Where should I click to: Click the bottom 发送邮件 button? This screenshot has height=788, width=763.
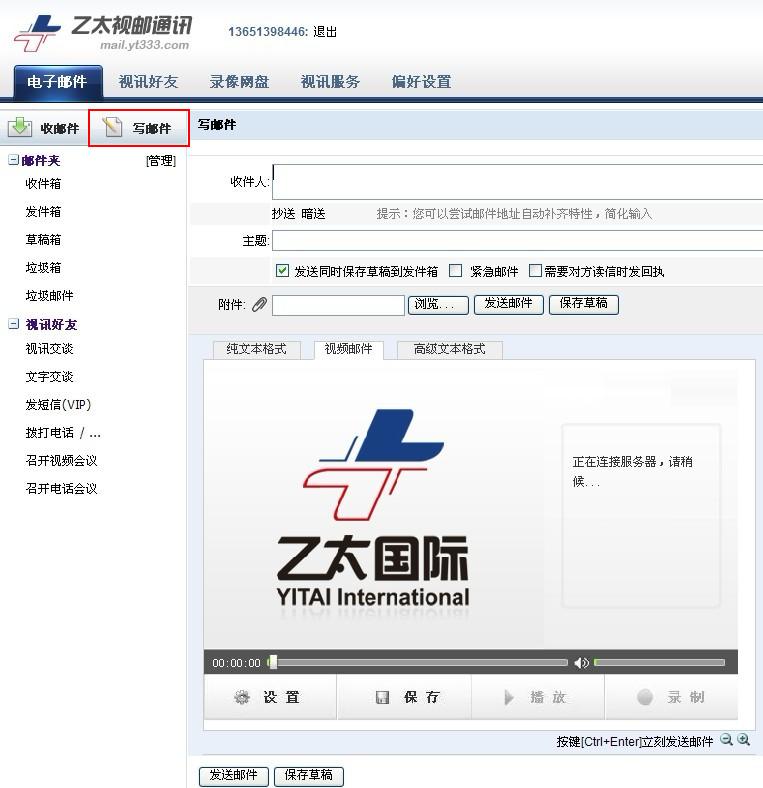click(x=234, y=776)
